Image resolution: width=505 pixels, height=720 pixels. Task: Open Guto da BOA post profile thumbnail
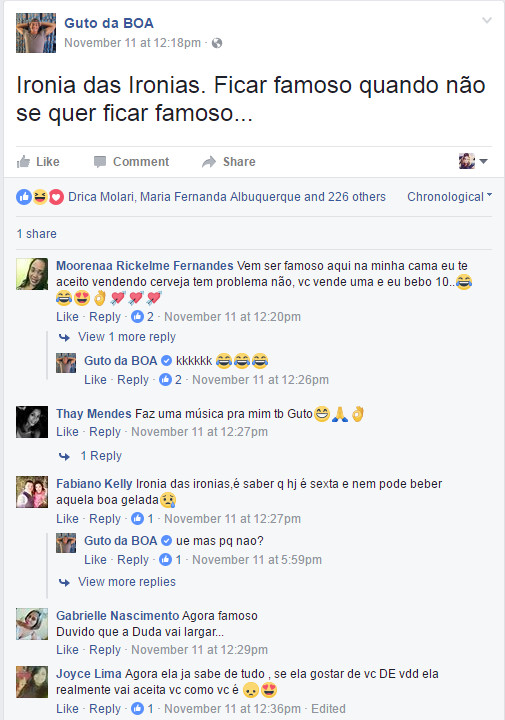36,33
